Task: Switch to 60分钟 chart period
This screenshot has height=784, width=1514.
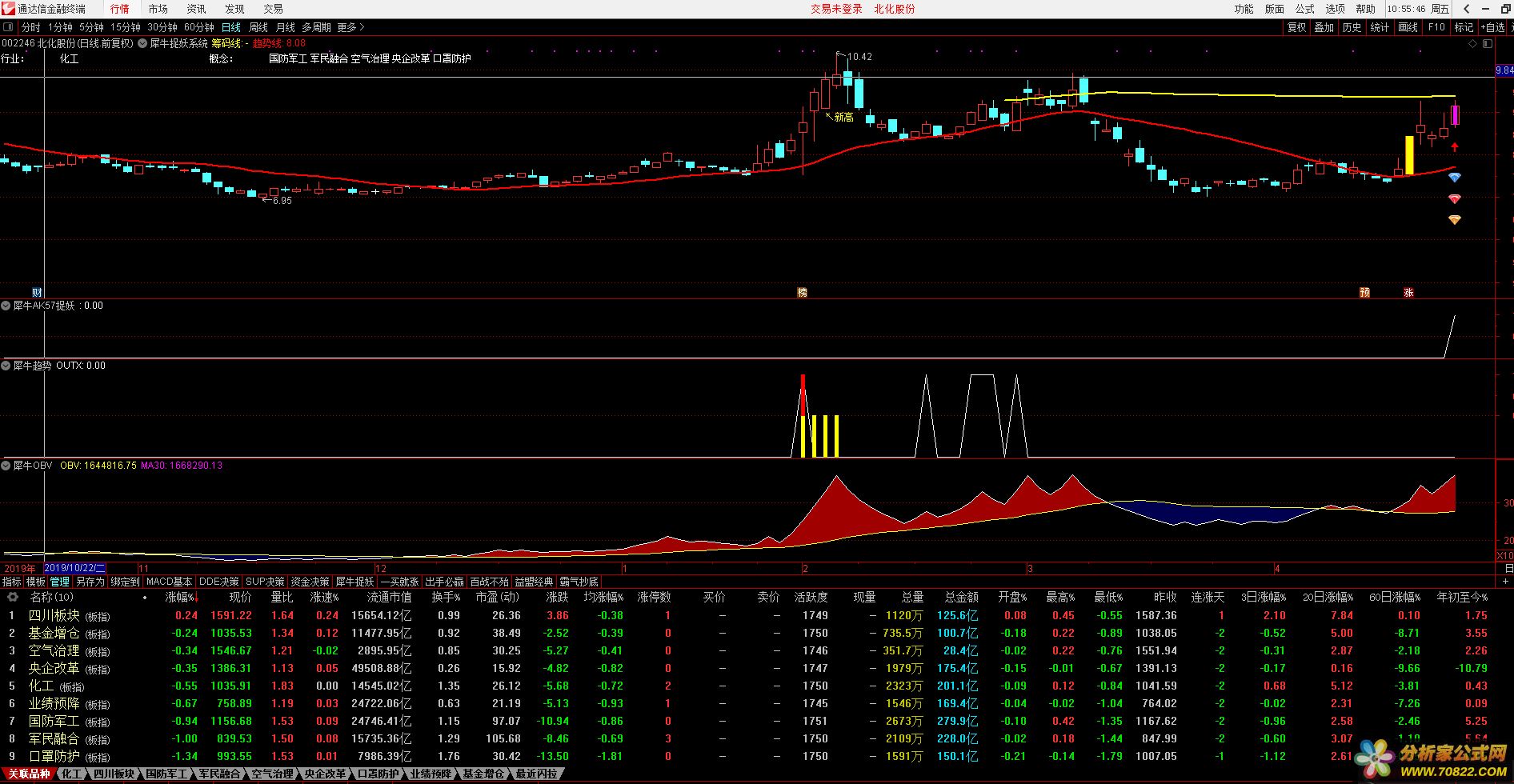Action: 199,27
